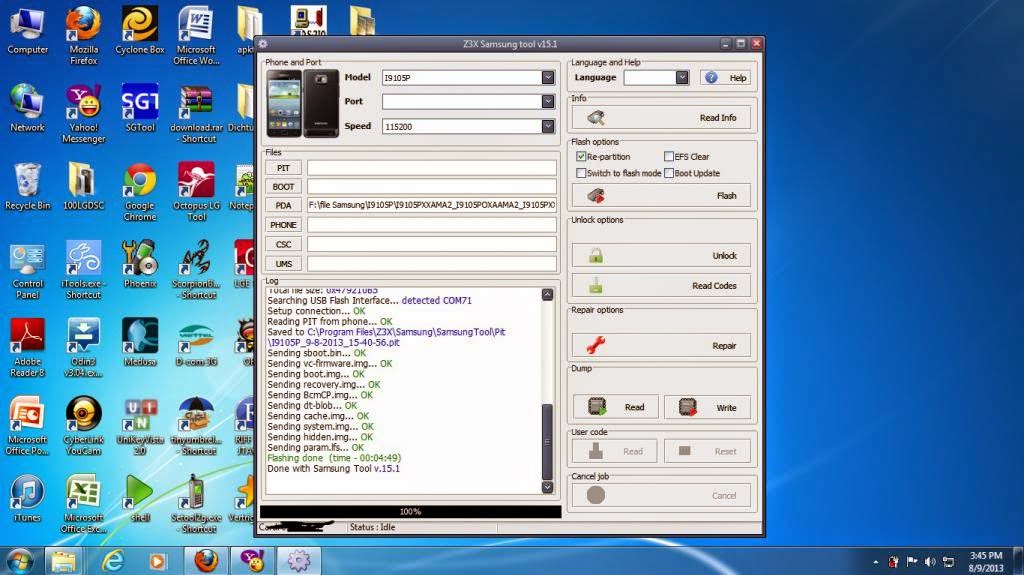Click the PHONE file button
The height and width of the screenshot is (575, 1024).
(x=283, y=225)
